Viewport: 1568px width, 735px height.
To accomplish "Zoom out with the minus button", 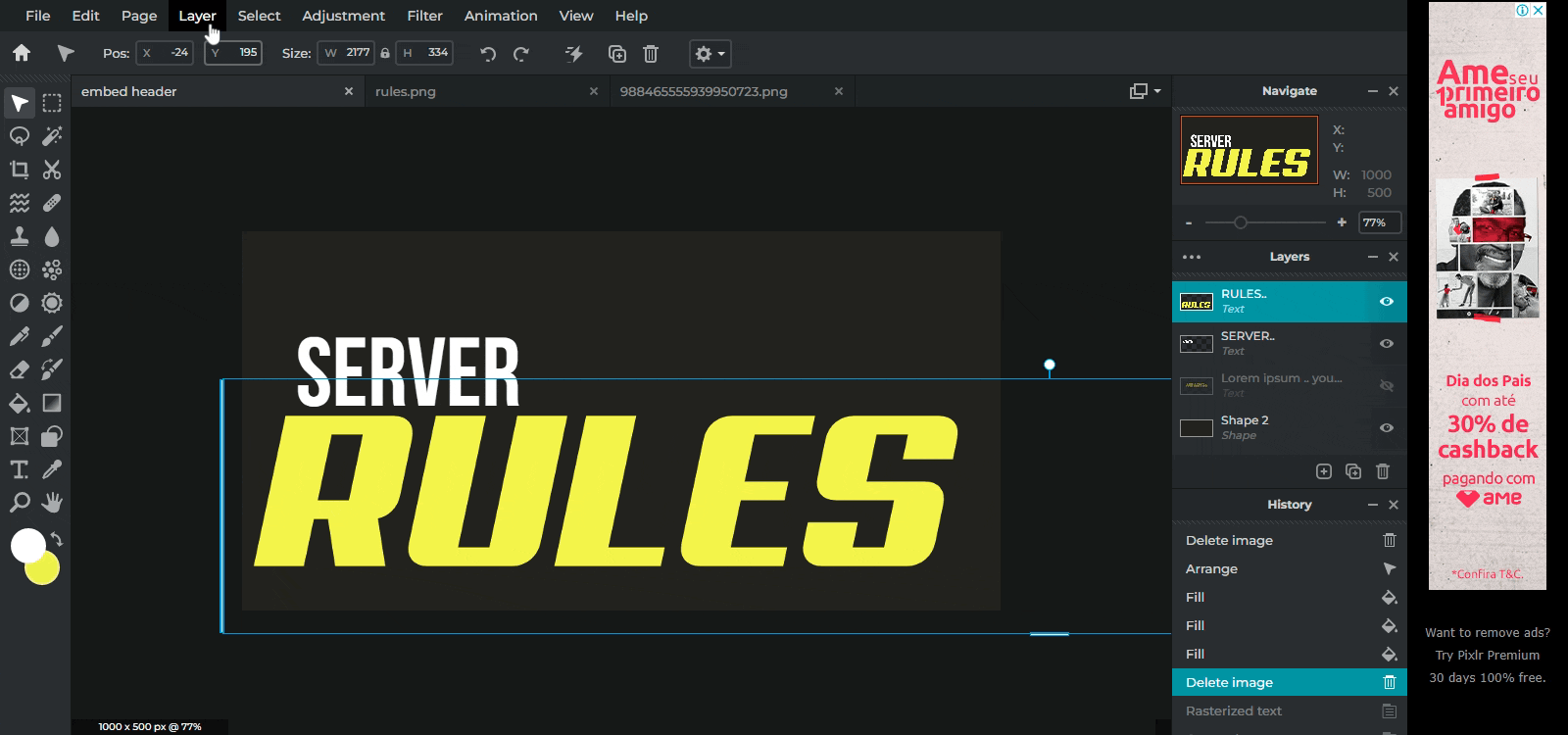I will [1189, 222].
